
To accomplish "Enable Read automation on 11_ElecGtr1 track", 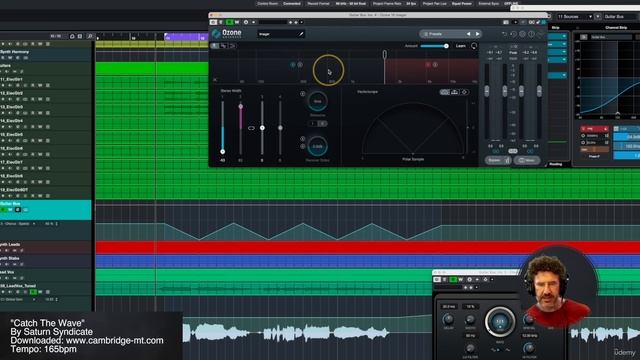I will [33, 85].
